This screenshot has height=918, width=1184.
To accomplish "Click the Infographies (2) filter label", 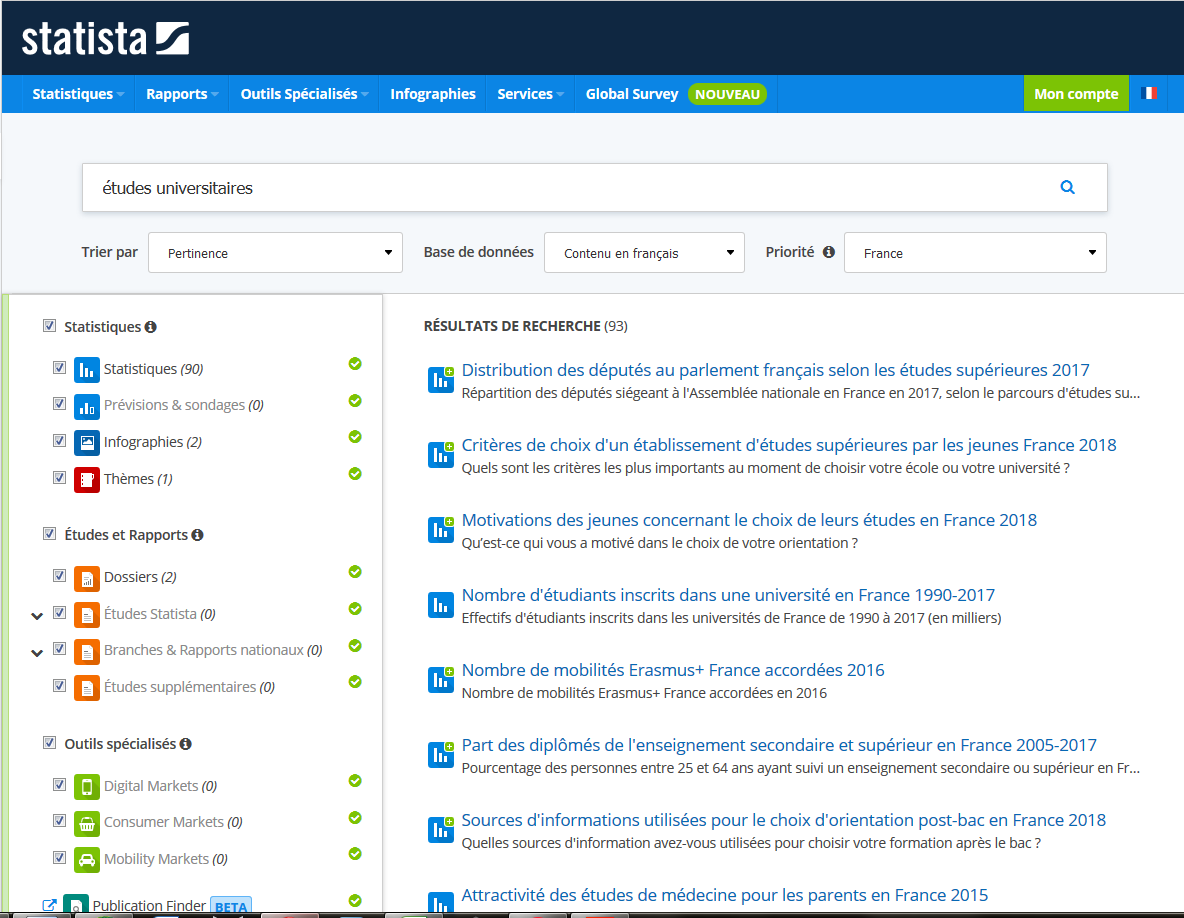I will [x=153, y=442].
